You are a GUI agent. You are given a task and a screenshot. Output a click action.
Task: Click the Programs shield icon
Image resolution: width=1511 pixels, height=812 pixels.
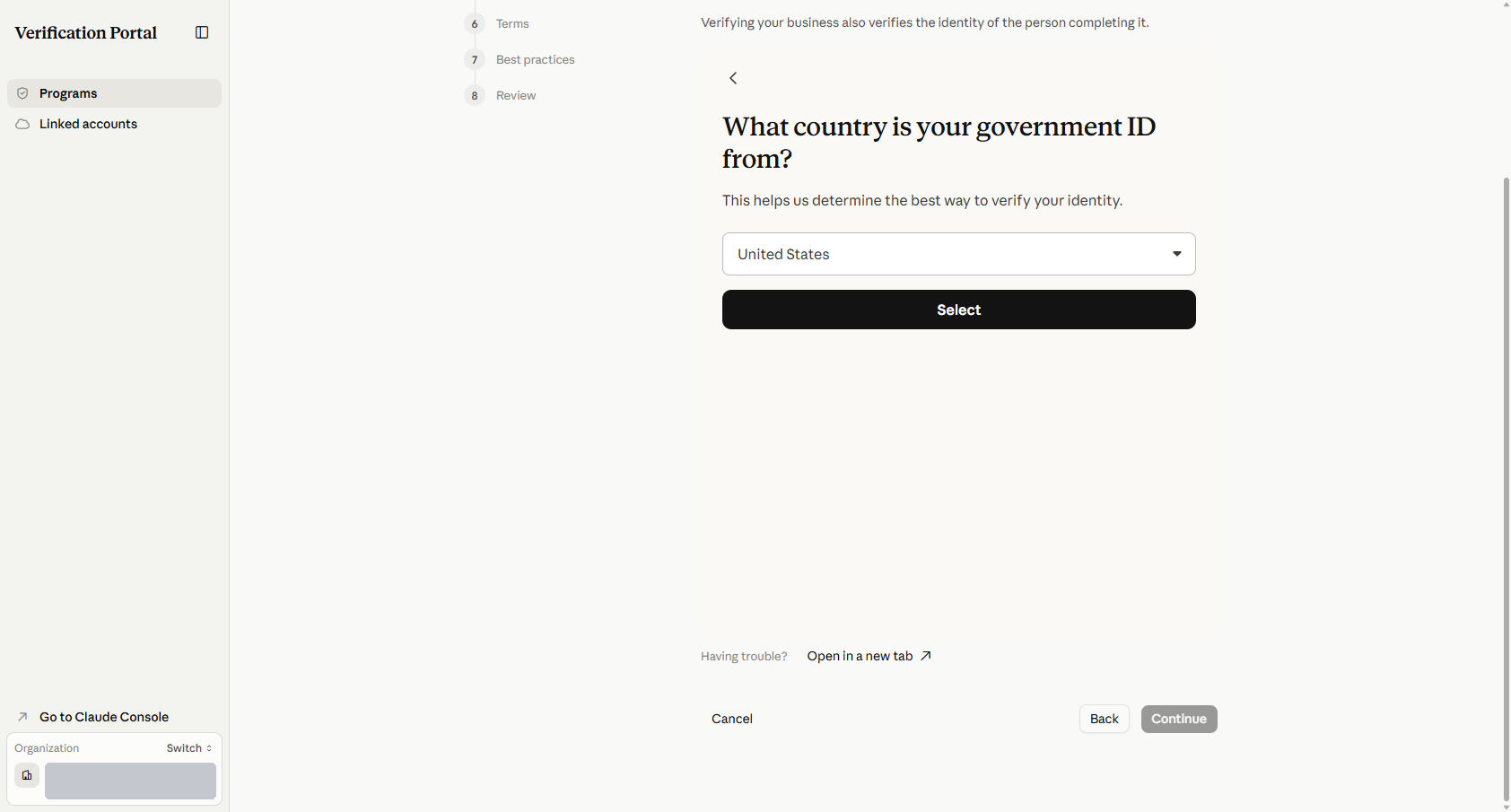22,93
